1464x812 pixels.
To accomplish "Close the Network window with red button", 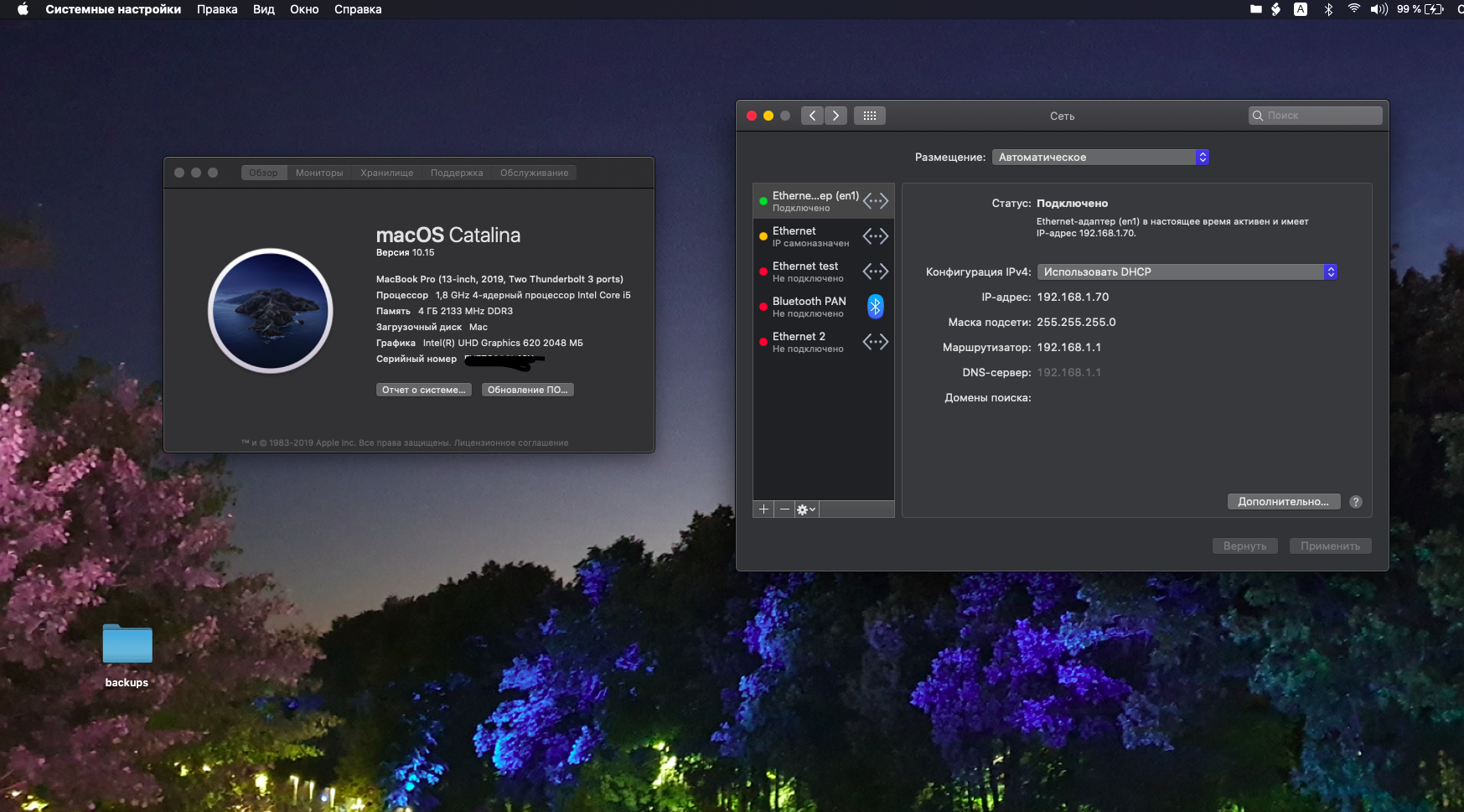I will pyautogui.click(x=752, y=116).
